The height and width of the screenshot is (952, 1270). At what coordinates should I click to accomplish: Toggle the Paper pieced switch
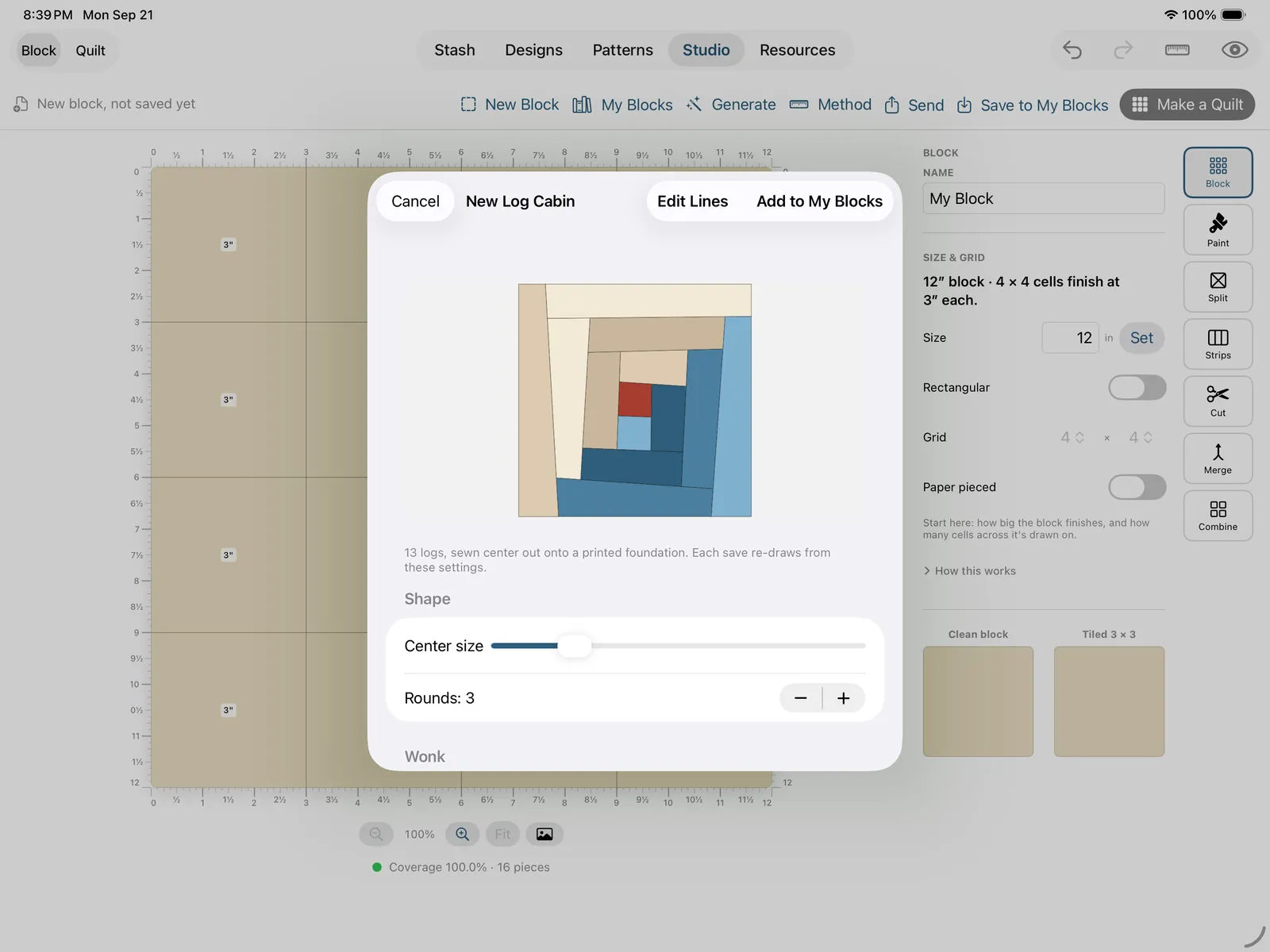click(1137, 487)
